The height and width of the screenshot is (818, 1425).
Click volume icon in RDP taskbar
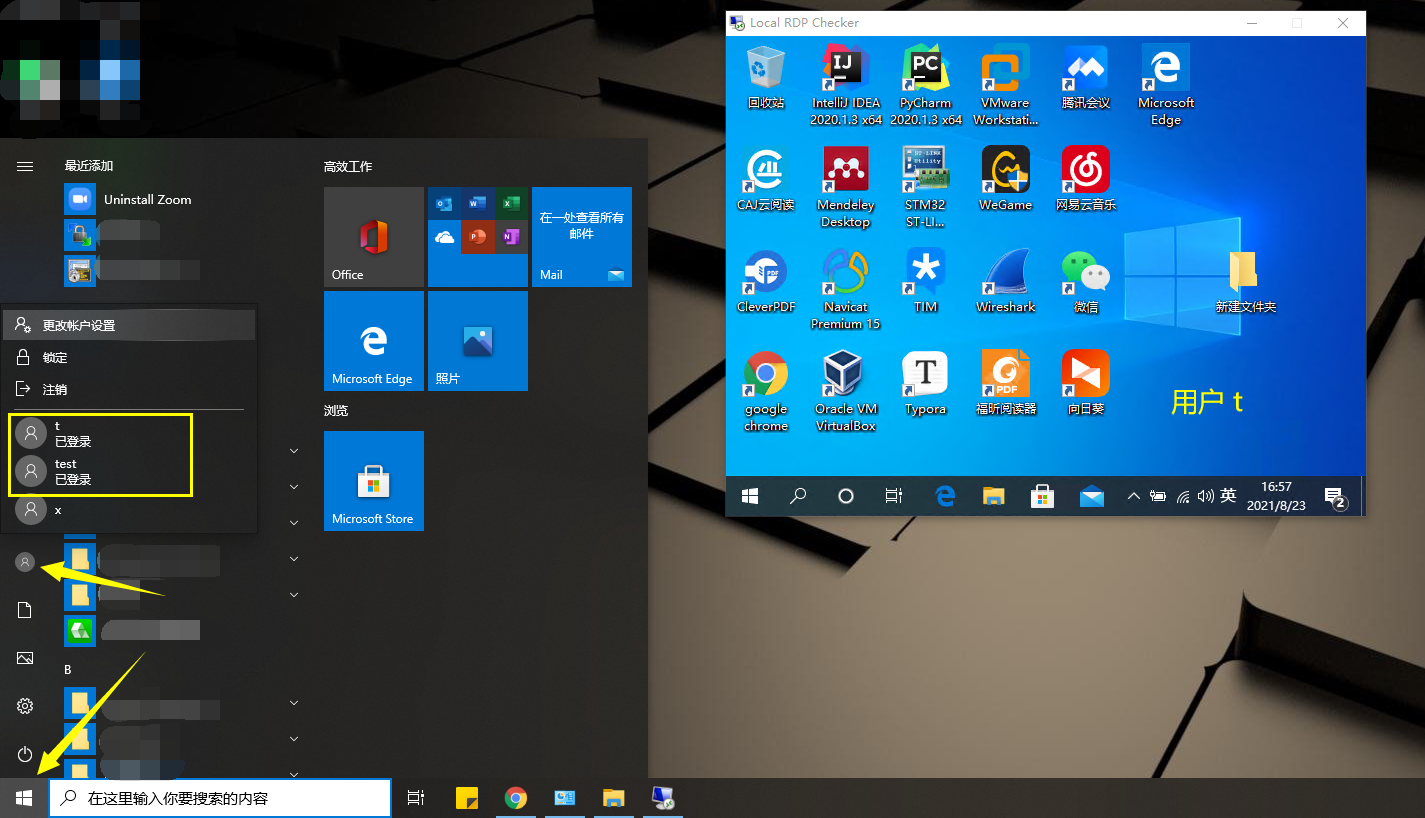click(x=1205, y=496)
